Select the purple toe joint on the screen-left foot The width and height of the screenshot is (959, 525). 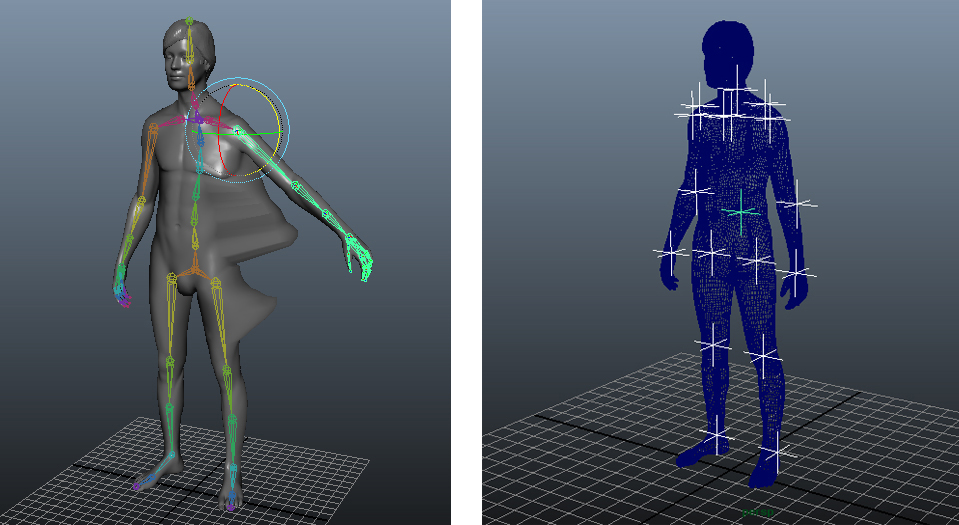[136, 487]
